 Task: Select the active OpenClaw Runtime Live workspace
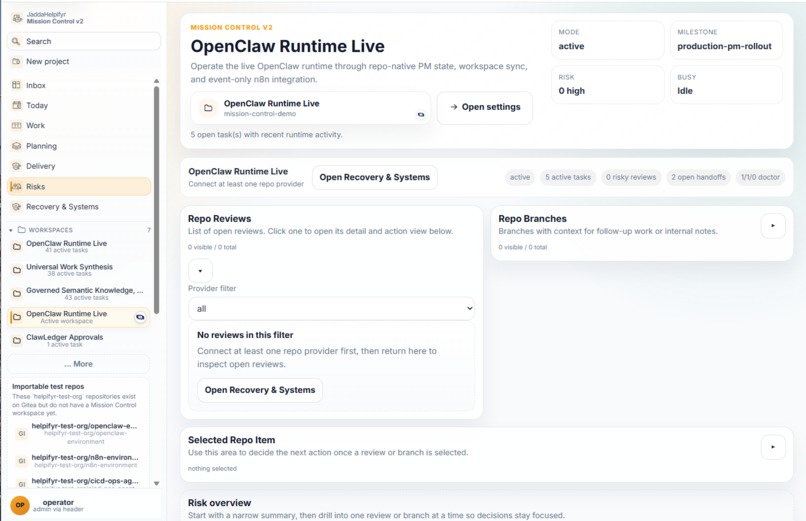pos(79,317)
